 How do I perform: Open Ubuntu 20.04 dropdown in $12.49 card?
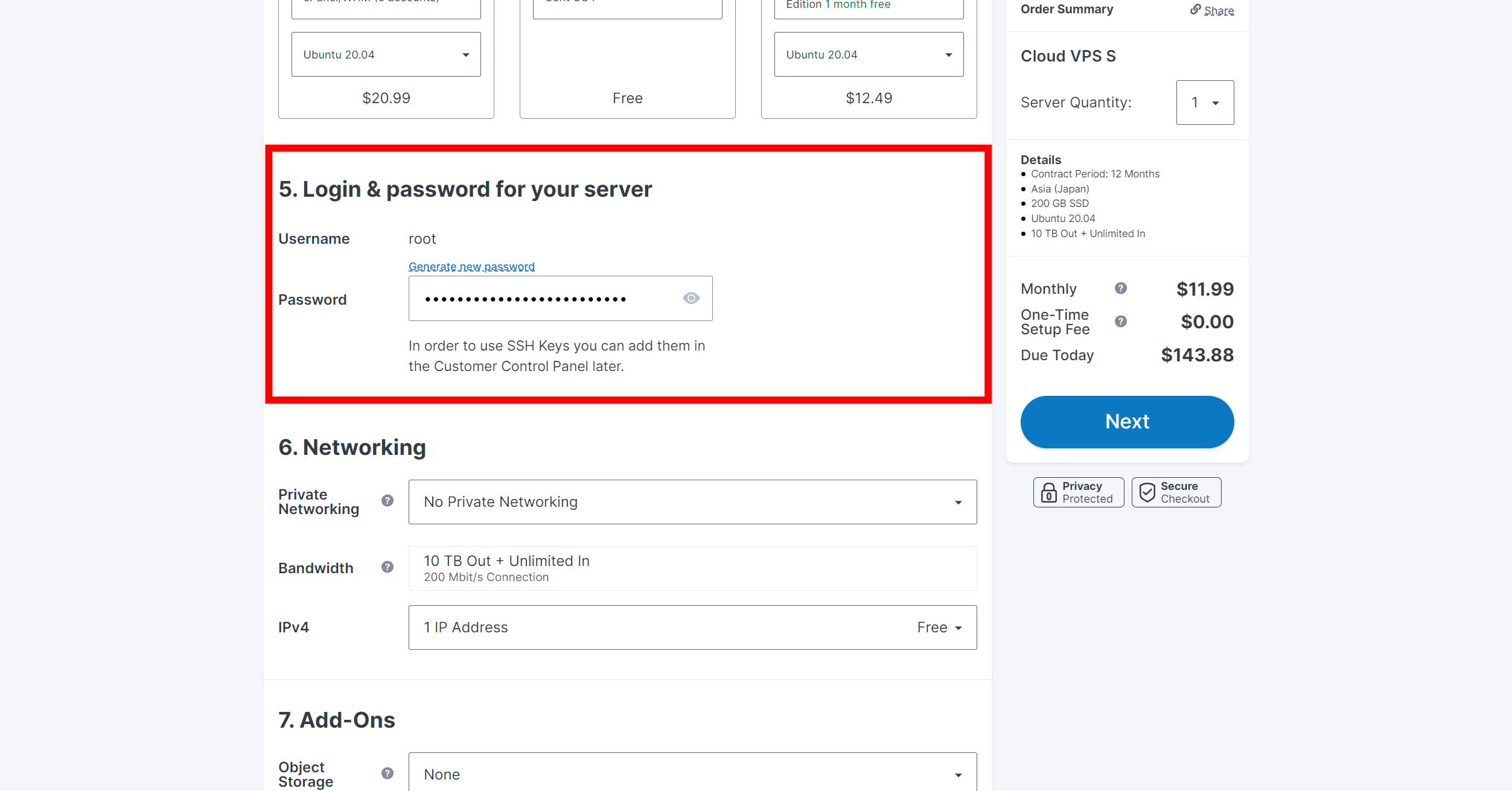pos(869,54)
